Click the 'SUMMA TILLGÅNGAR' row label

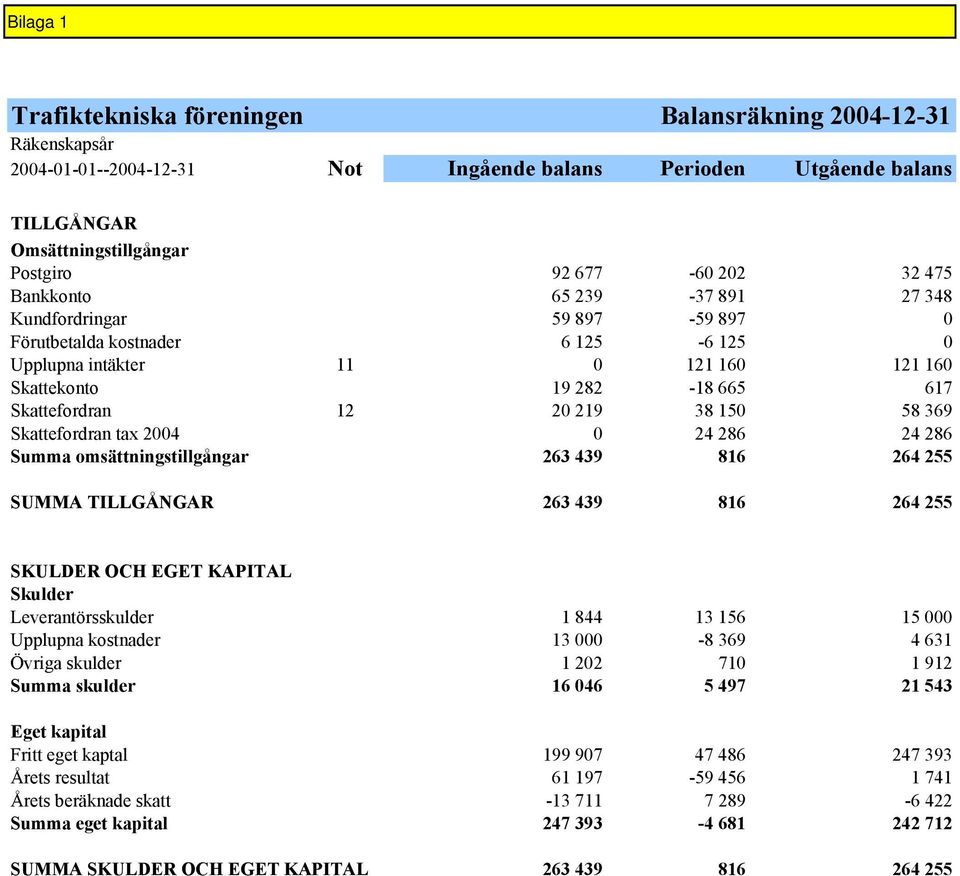click(112, 503)
